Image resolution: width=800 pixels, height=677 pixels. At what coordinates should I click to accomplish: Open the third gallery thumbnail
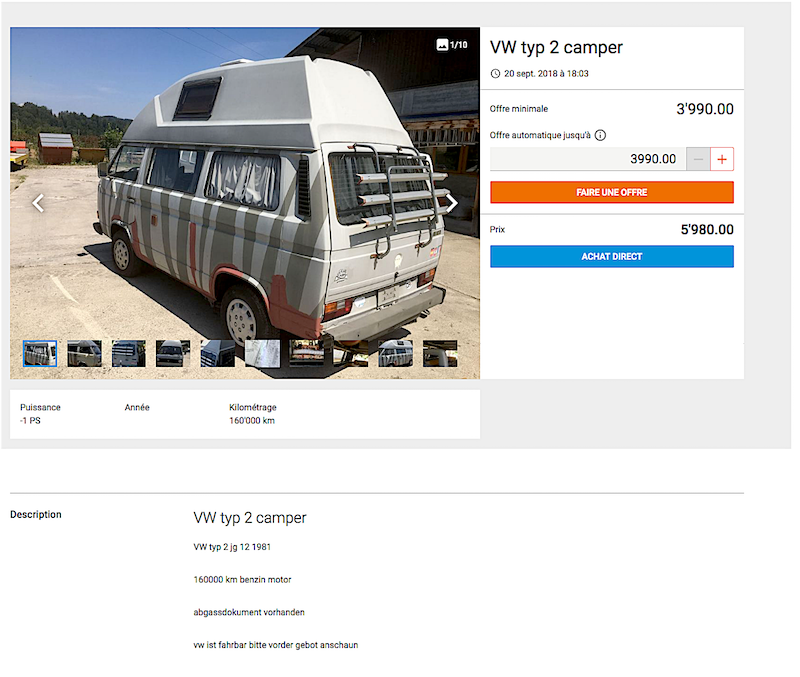[x=129, y=354]
